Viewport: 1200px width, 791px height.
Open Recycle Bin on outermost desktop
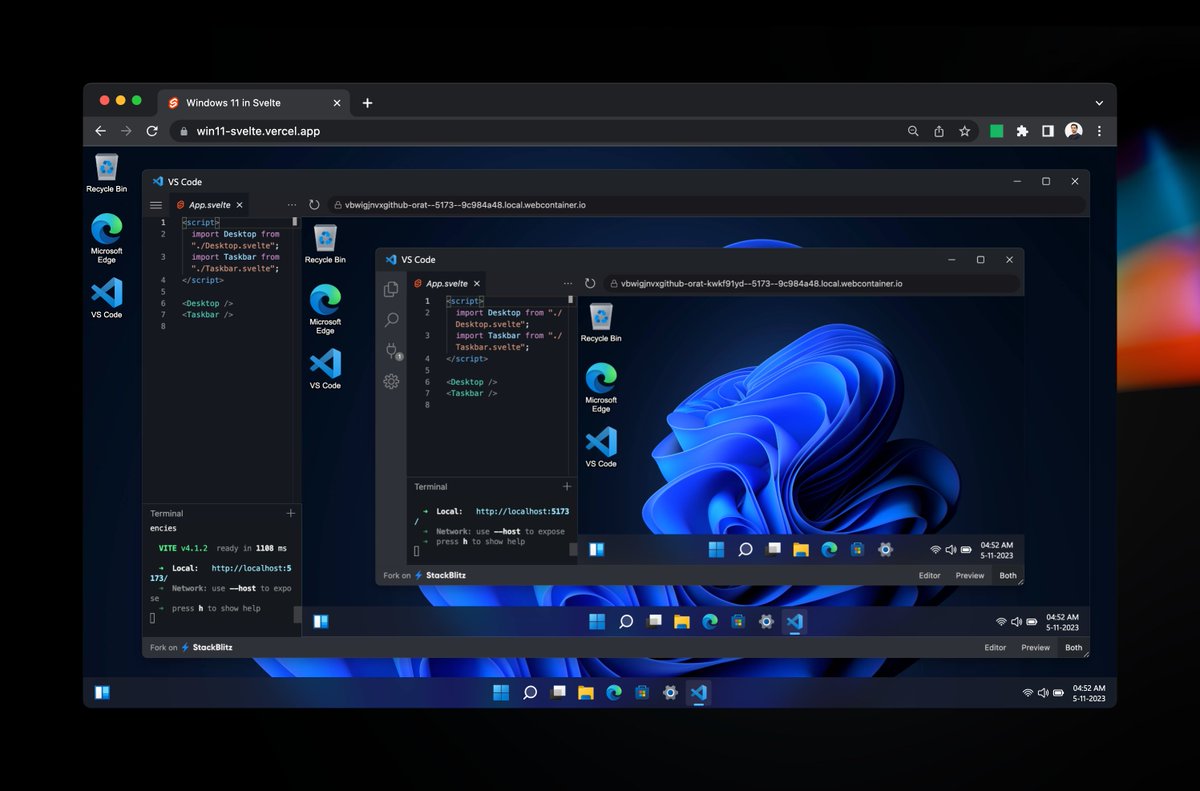pyautogui.click(x=106, y=173)
